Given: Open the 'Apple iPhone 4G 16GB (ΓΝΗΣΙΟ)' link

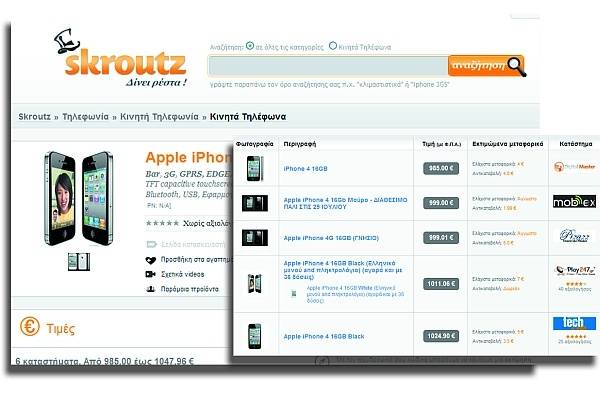Looking at the screenshot, I should [x=331, y=238].
